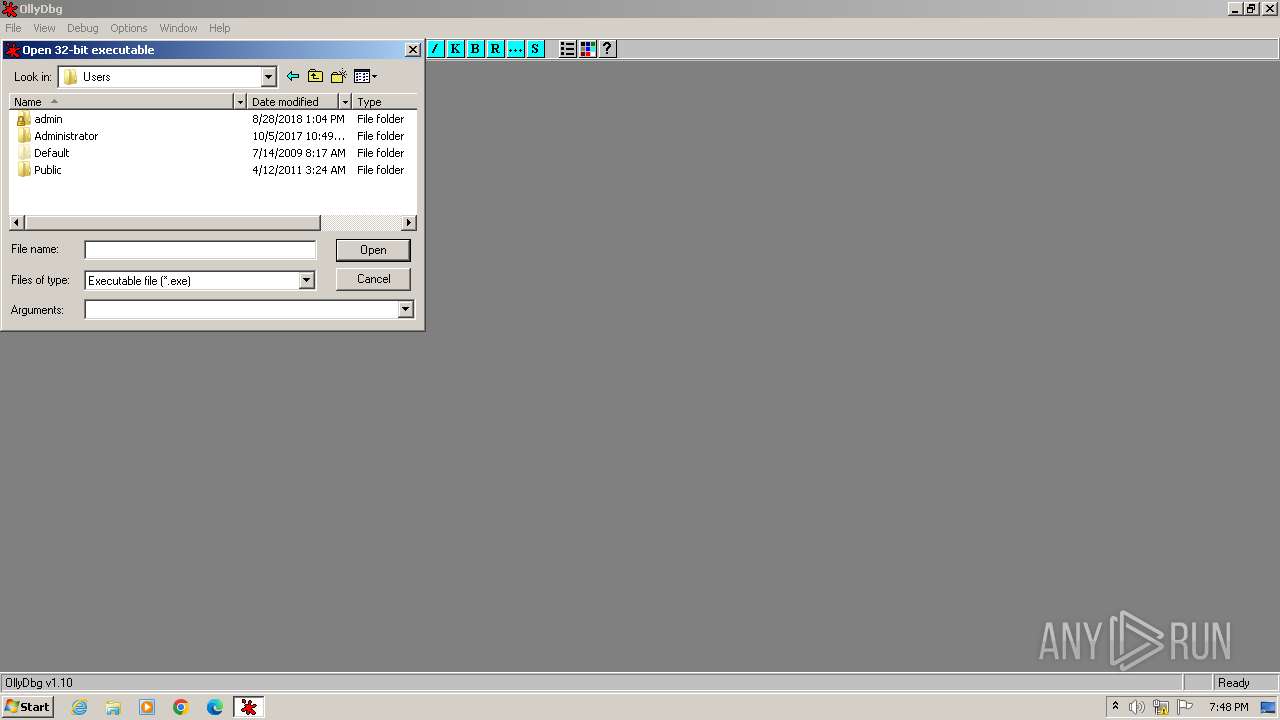Open the volume speaker tray icon
Viewport: 1280px width, 720px height.
(x=1137, y=707)
